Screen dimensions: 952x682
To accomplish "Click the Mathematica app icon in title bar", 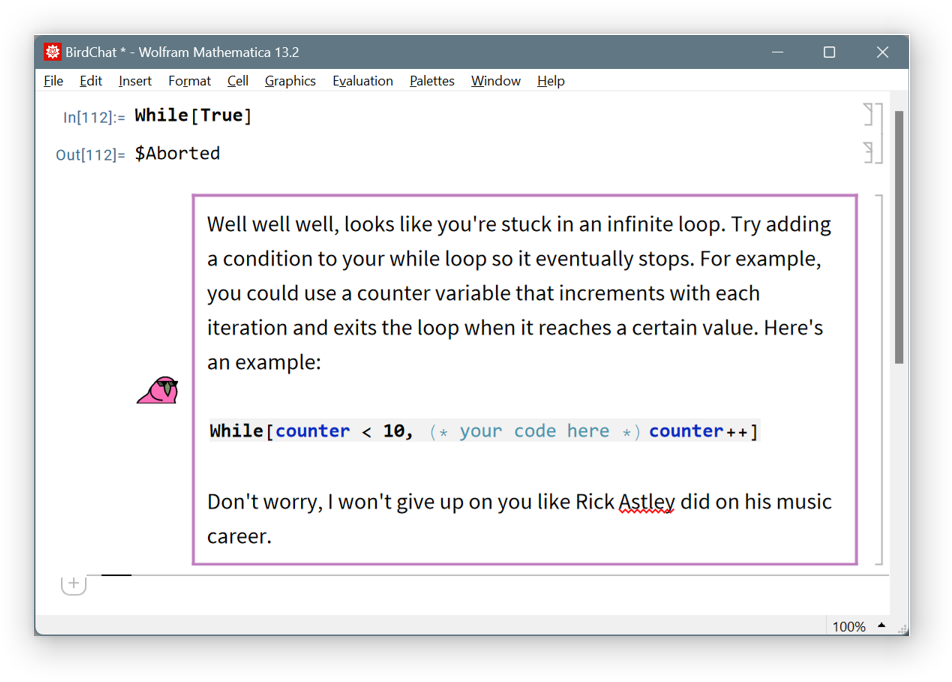I will point(53,52).
